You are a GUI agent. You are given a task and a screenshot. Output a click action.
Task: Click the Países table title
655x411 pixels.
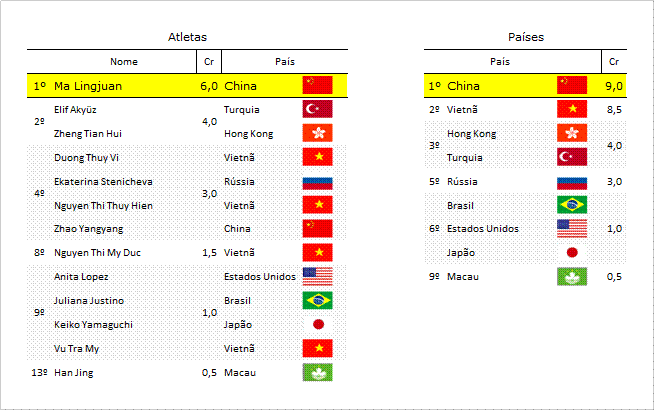tap(526, 37)
